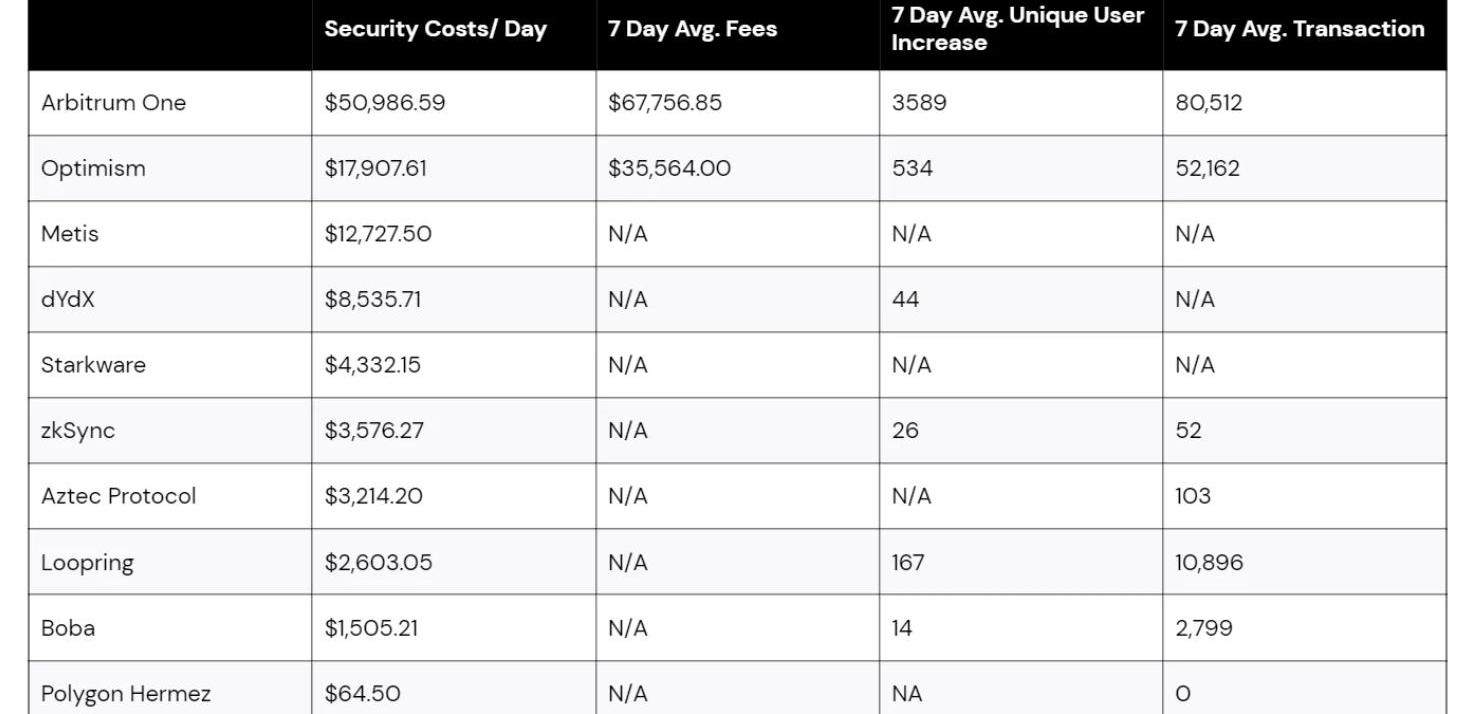Screen dimensions: 1474x714
Task: Select the Metis row label
Action: (x=69, y=234)
